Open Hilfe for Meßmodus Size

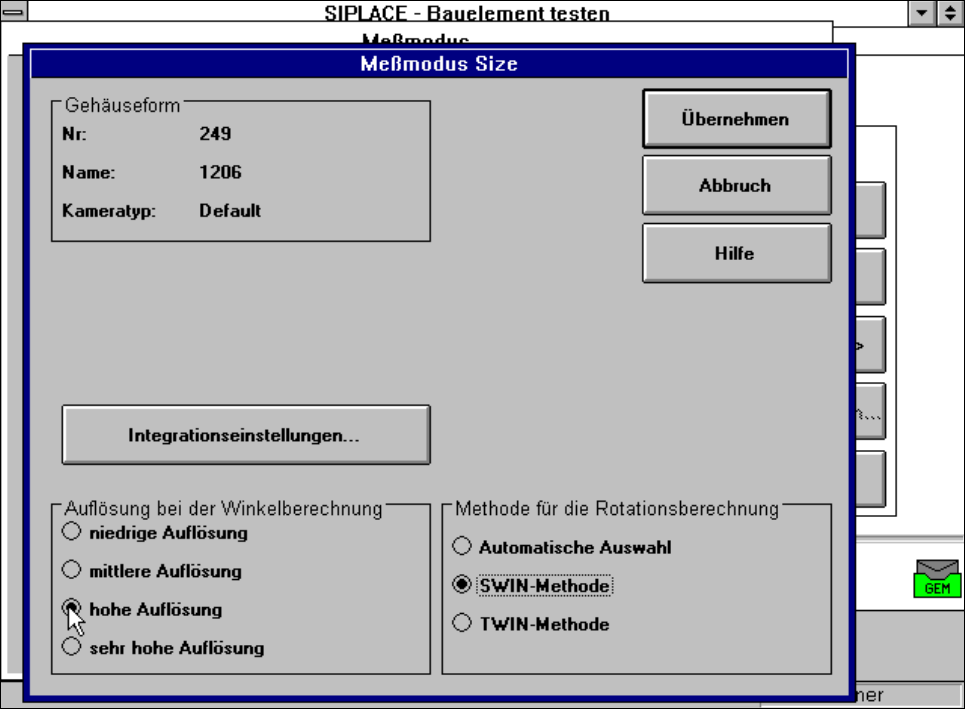(x=737, y=253)
